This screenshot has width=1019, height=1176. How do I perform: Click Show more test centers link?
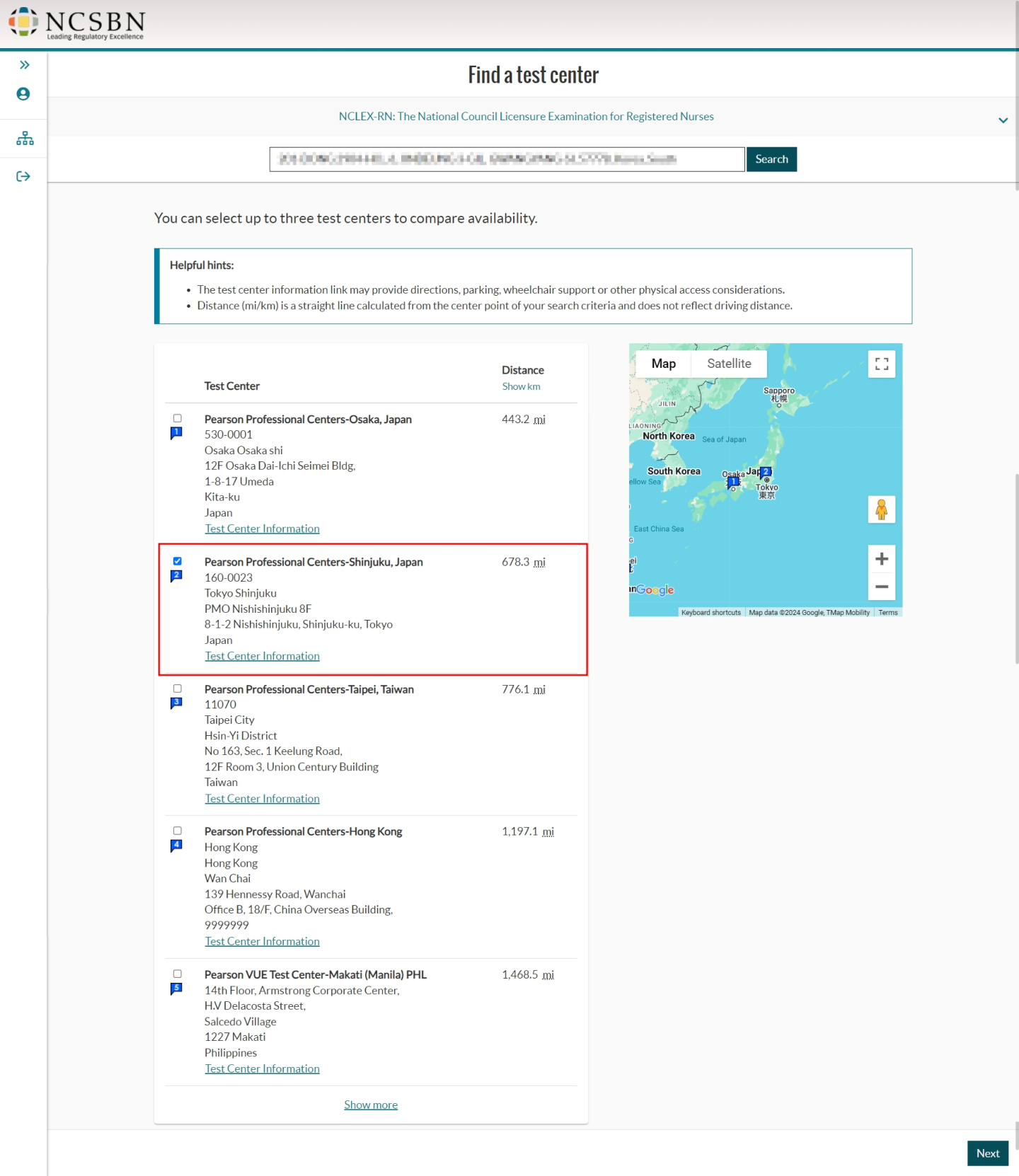pos(371,1105)
